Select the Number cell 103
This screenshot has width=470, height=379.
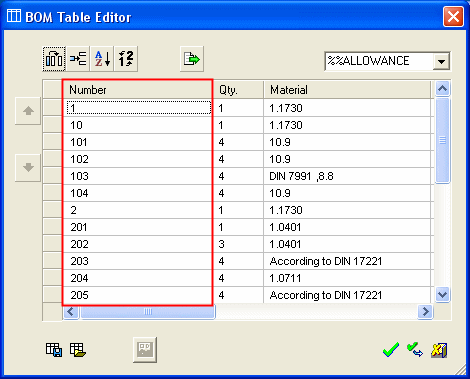(x=137, y=176)
